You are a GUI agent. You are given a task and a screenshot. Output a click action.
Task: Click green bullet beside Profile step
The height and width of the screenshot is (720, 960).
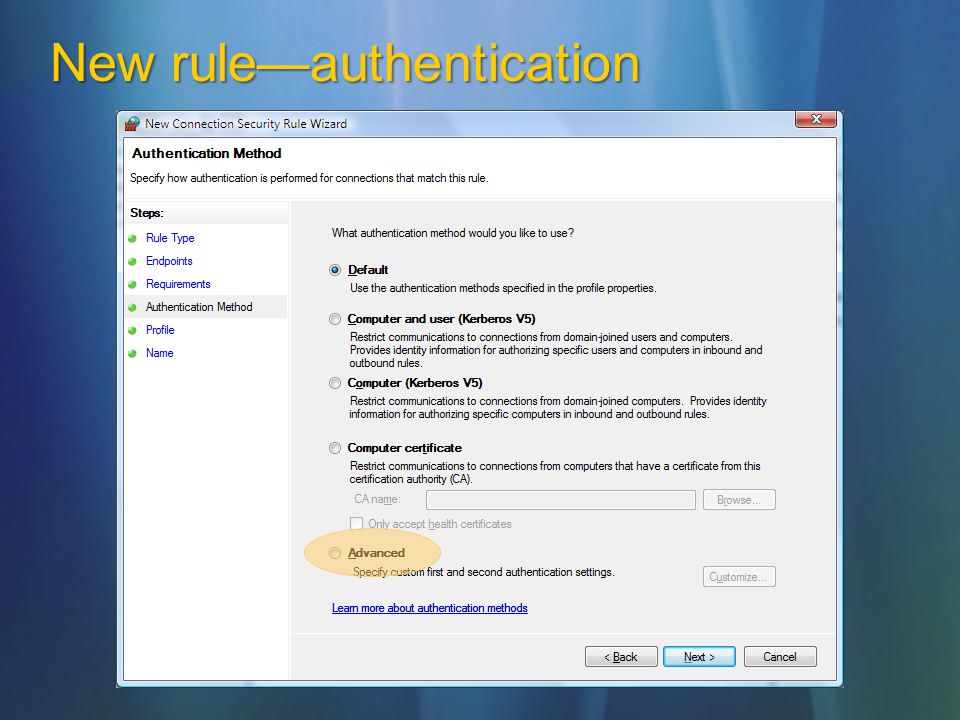click(x=132, y=331)
